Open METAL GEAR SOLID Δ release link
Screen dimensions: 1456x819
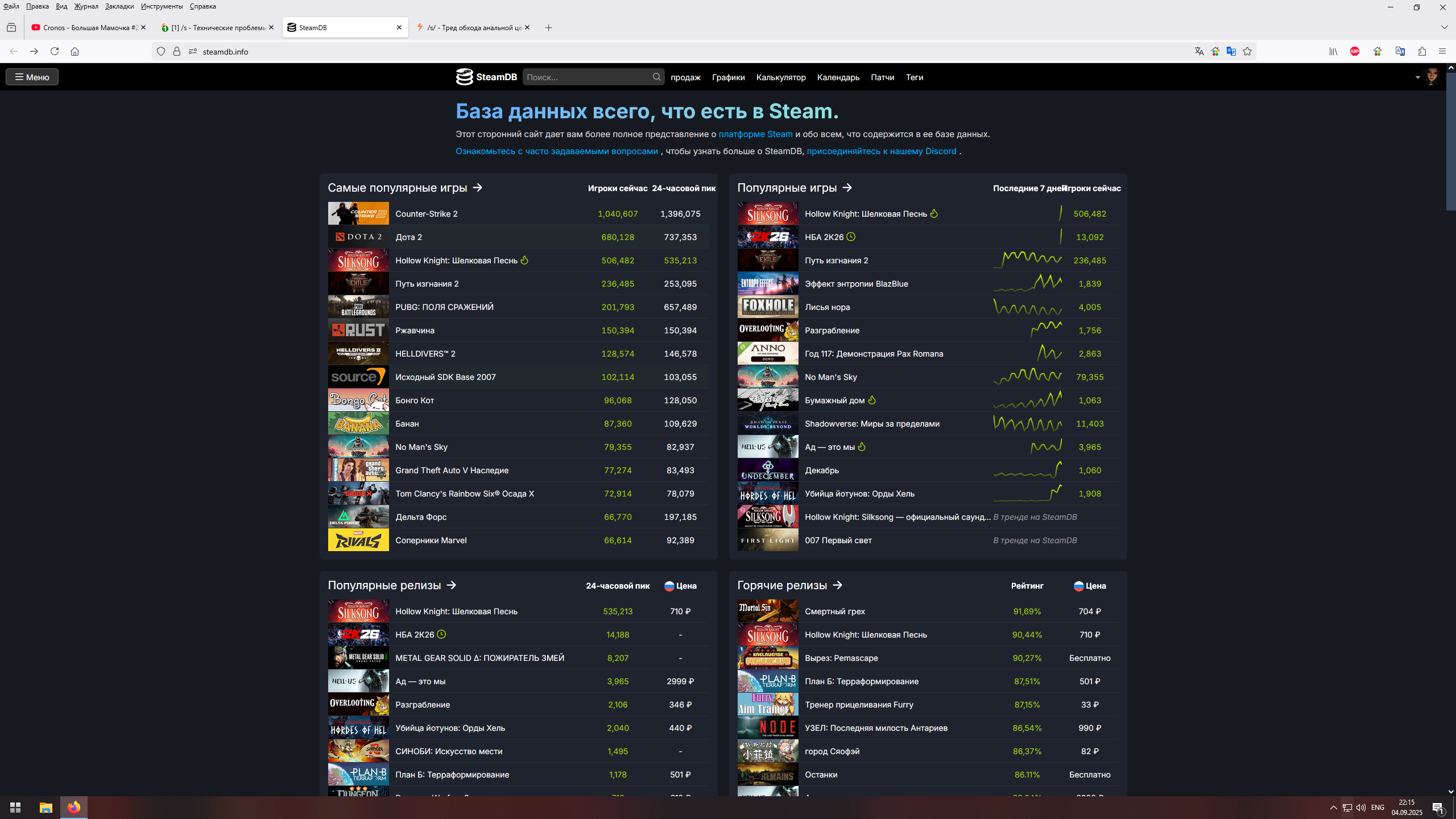coord(479,658)
